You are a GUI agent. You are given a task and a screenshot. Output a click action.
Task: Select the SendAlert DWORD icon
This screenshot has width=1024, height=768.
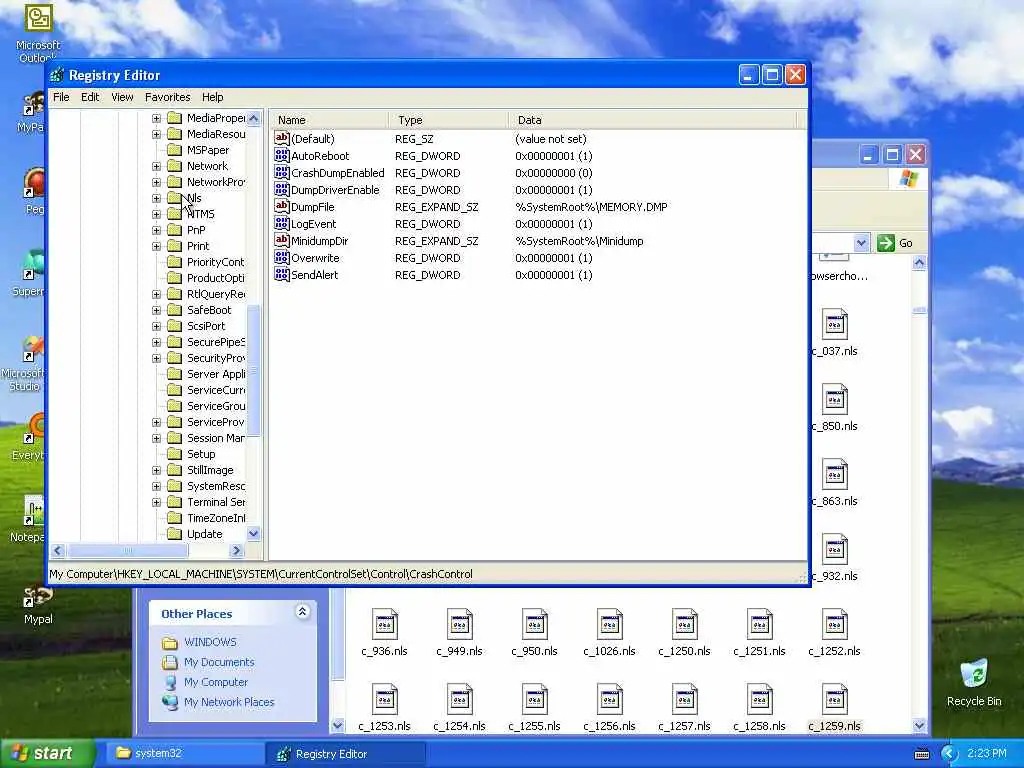tap(281, 274)
